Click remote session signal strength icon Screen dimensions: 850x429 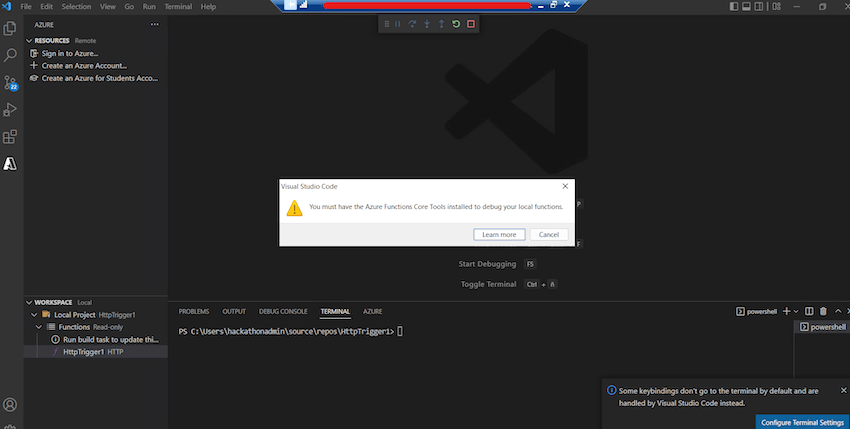[x=304, y=5]
